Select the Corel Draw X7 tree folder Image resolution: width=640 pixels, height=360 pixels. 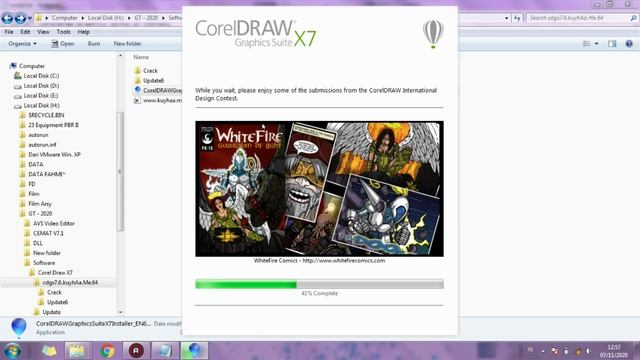(55, 273)
